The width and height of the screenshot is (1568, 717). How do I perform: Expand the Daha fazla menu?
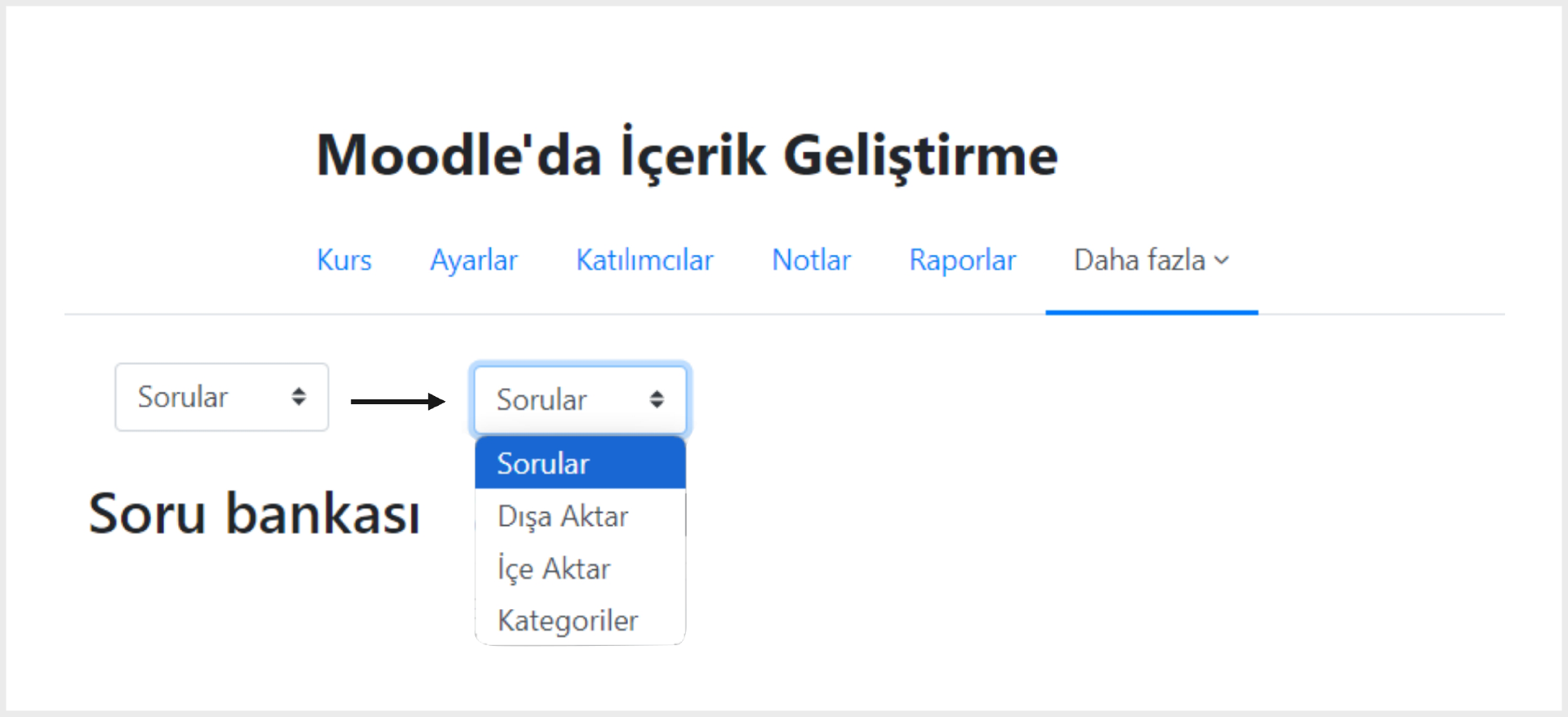point(1140,261)
